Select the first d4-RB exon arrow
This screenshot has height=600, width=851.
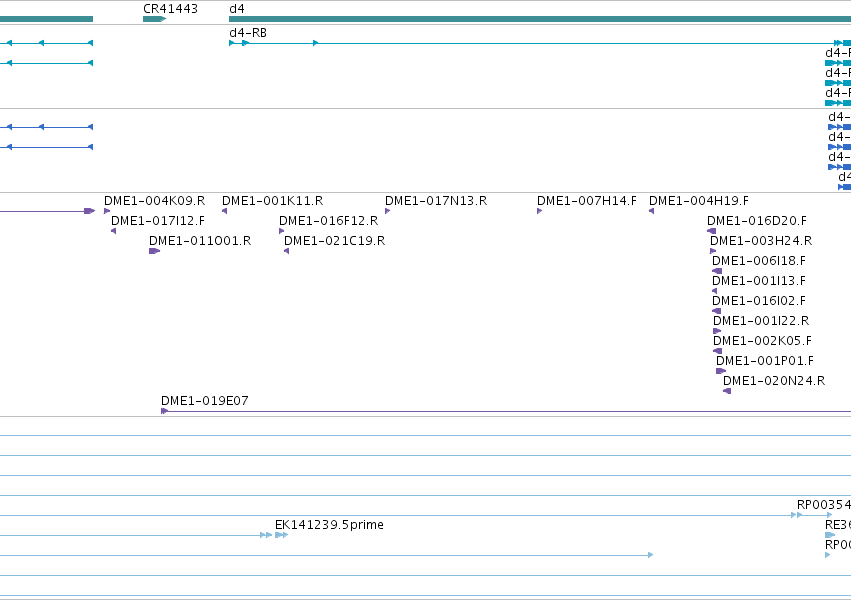232,43
